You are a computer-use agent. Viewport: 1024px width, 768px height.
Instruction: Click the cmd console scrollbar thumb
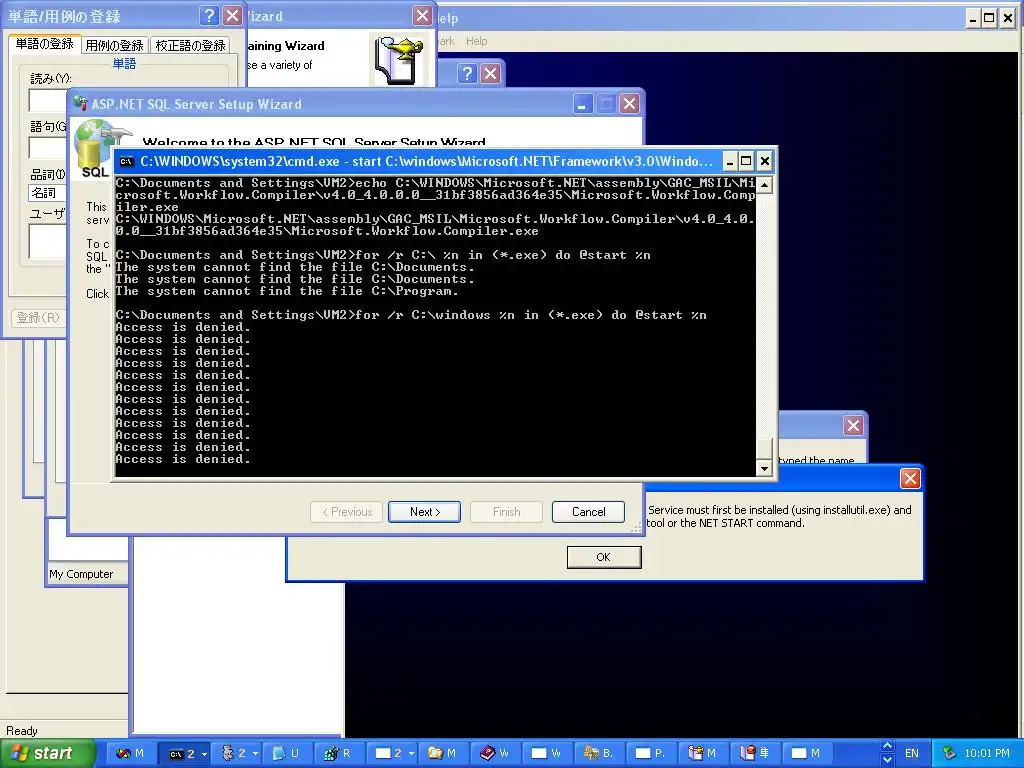tap(764, 449)
